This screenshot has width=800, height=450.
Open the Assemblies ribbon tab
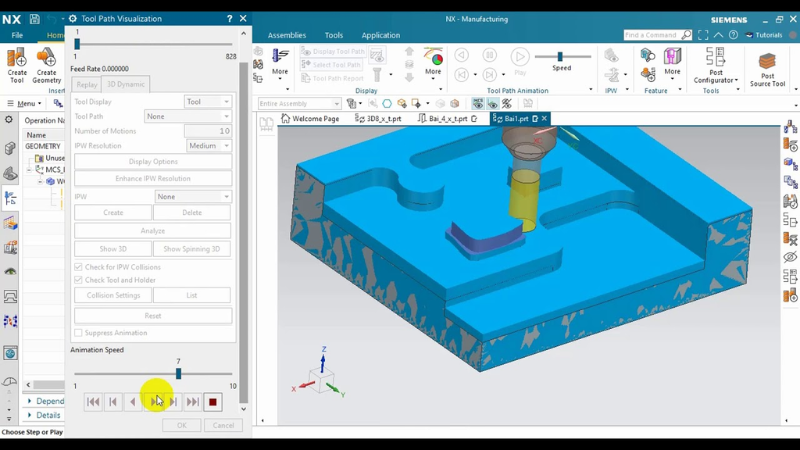tap(287, 35)
